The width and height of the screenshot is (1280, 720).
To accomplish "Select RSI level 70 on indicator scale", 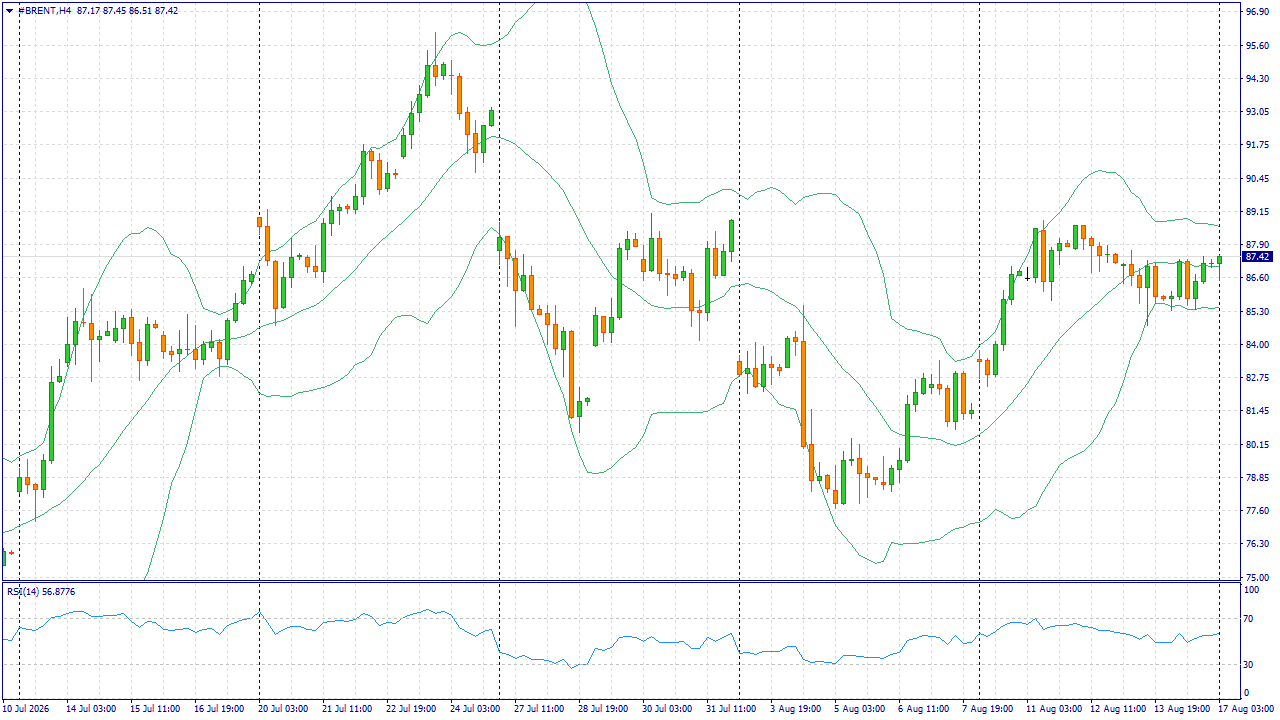I will coord(1249,619).
